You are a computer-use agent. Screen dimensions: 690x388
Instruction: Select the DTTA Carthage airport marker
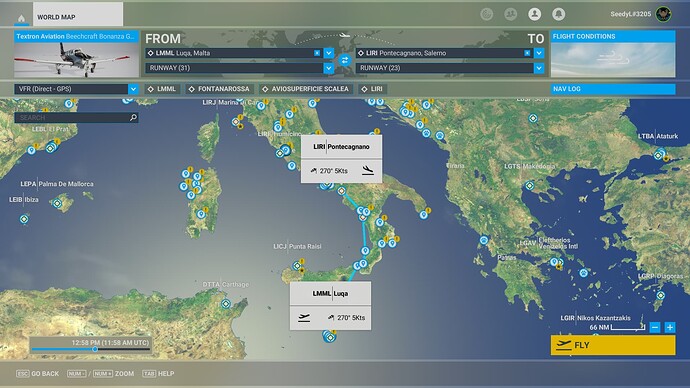coord(226,304)
